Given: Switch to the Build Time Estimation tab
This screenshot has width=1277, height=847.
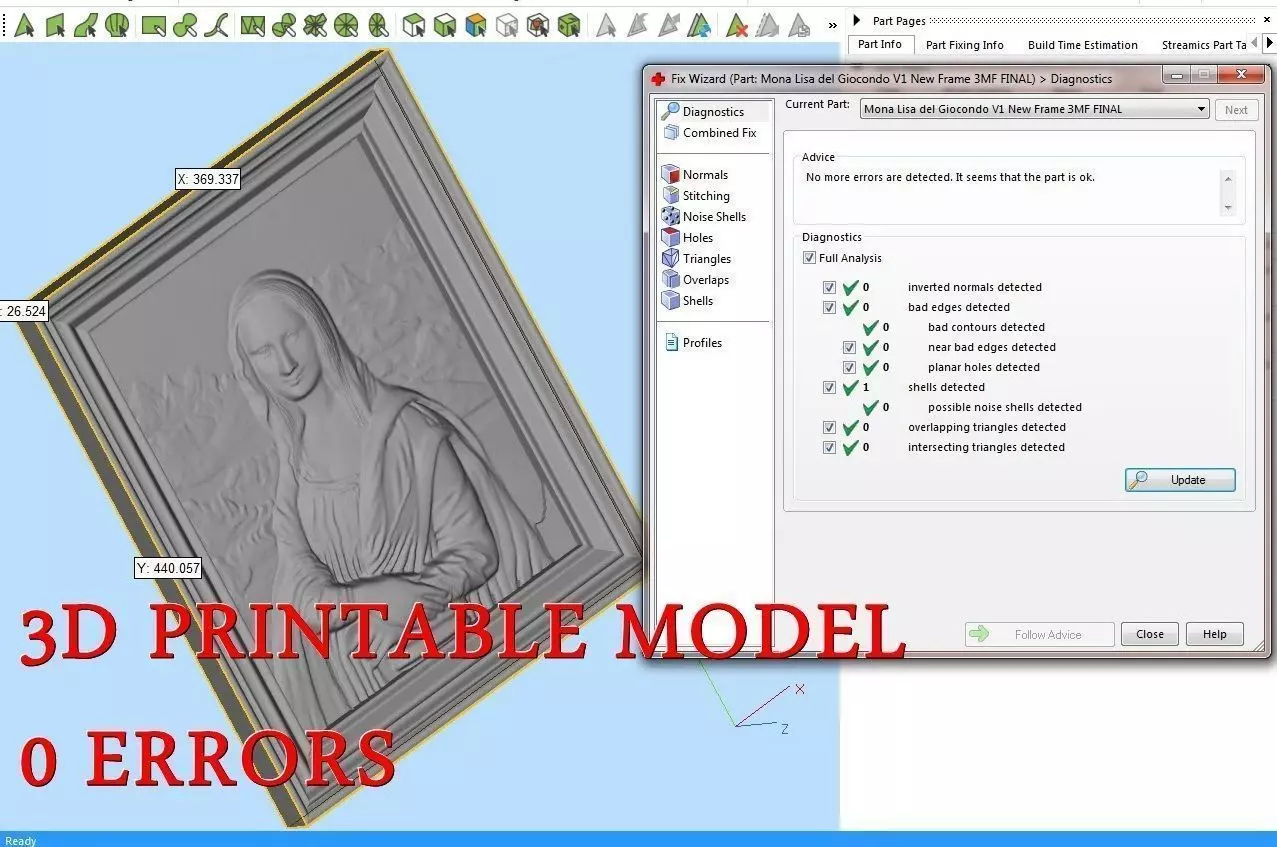Looking at the screenshot, I should [1082, 45].
